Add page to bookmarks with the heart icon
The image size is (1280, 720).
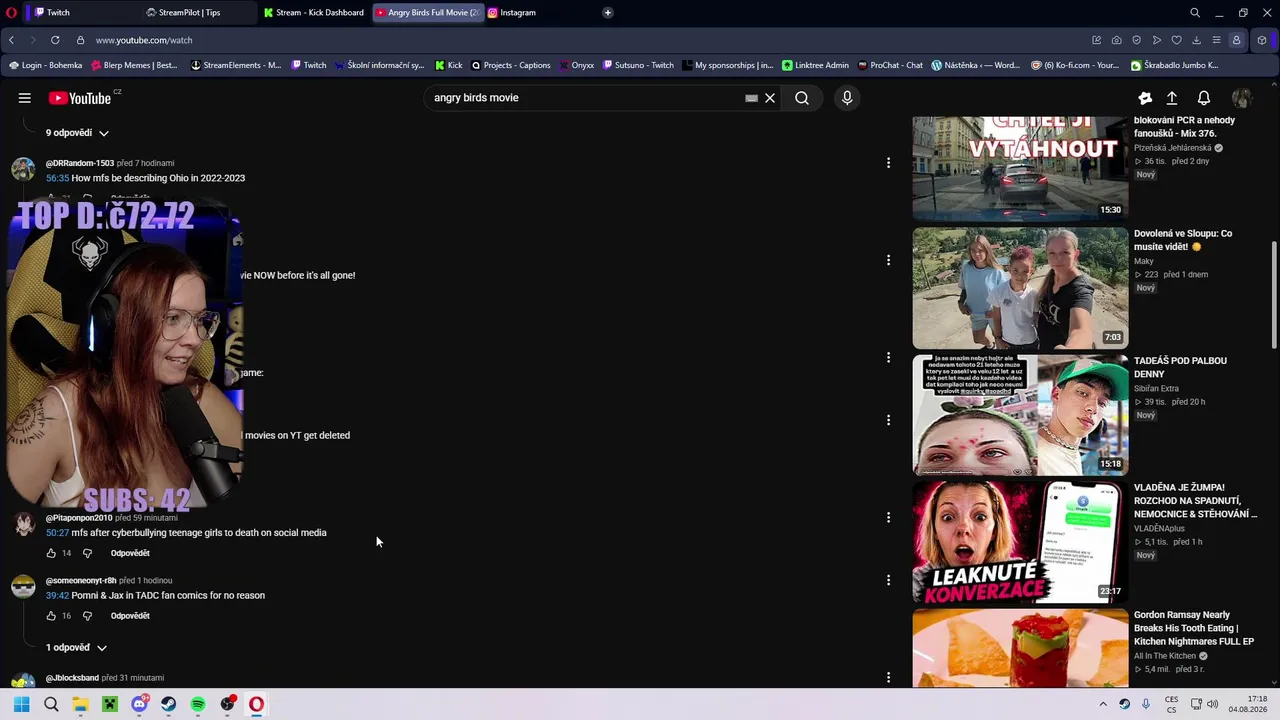pos(1177,40)
